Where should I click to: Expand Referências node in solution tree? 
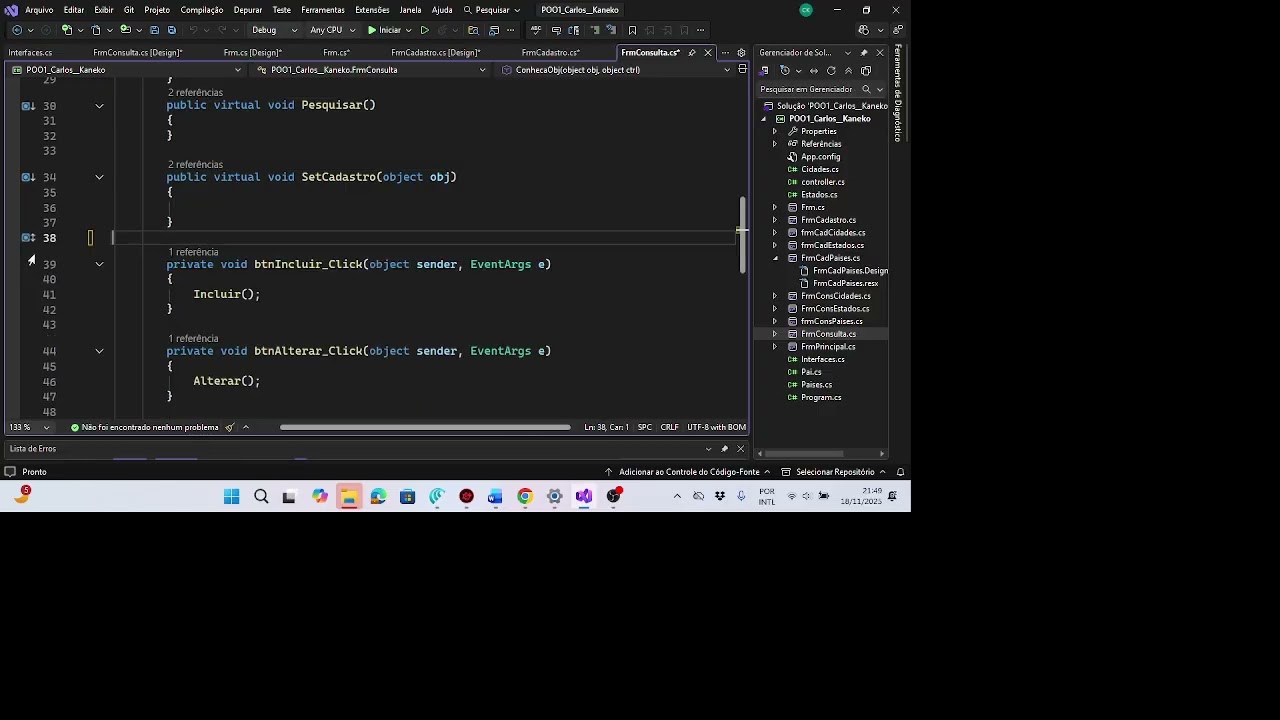click(x=774, y=144)
